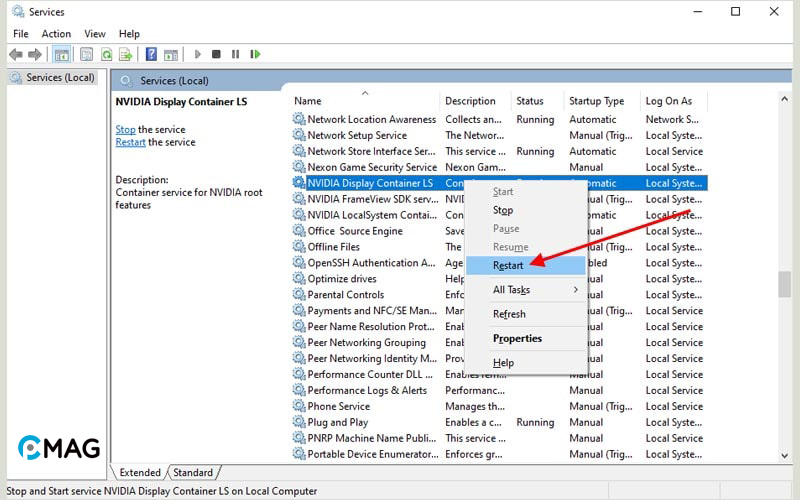
Task: Click the scrollbar down arrow
Action: (x=784, y=455)
